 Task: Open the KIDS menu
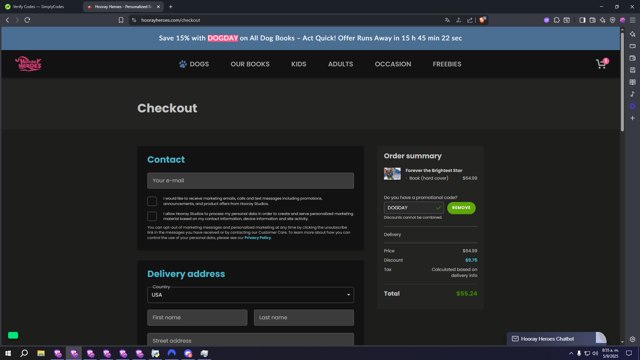coord(298,64)
